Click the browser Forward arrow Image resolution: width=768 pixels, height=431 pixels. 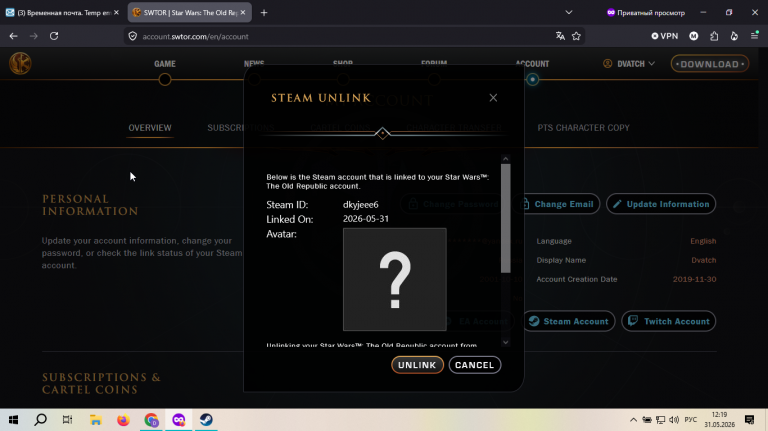click(x=33, y=36)
